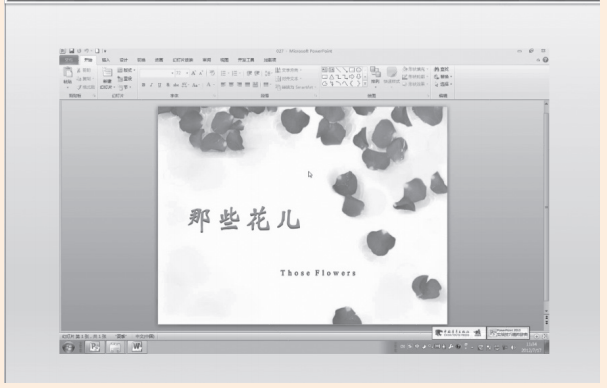Click the New Slide icon
The height and width of the screenshot is (388, 607).
107,72
